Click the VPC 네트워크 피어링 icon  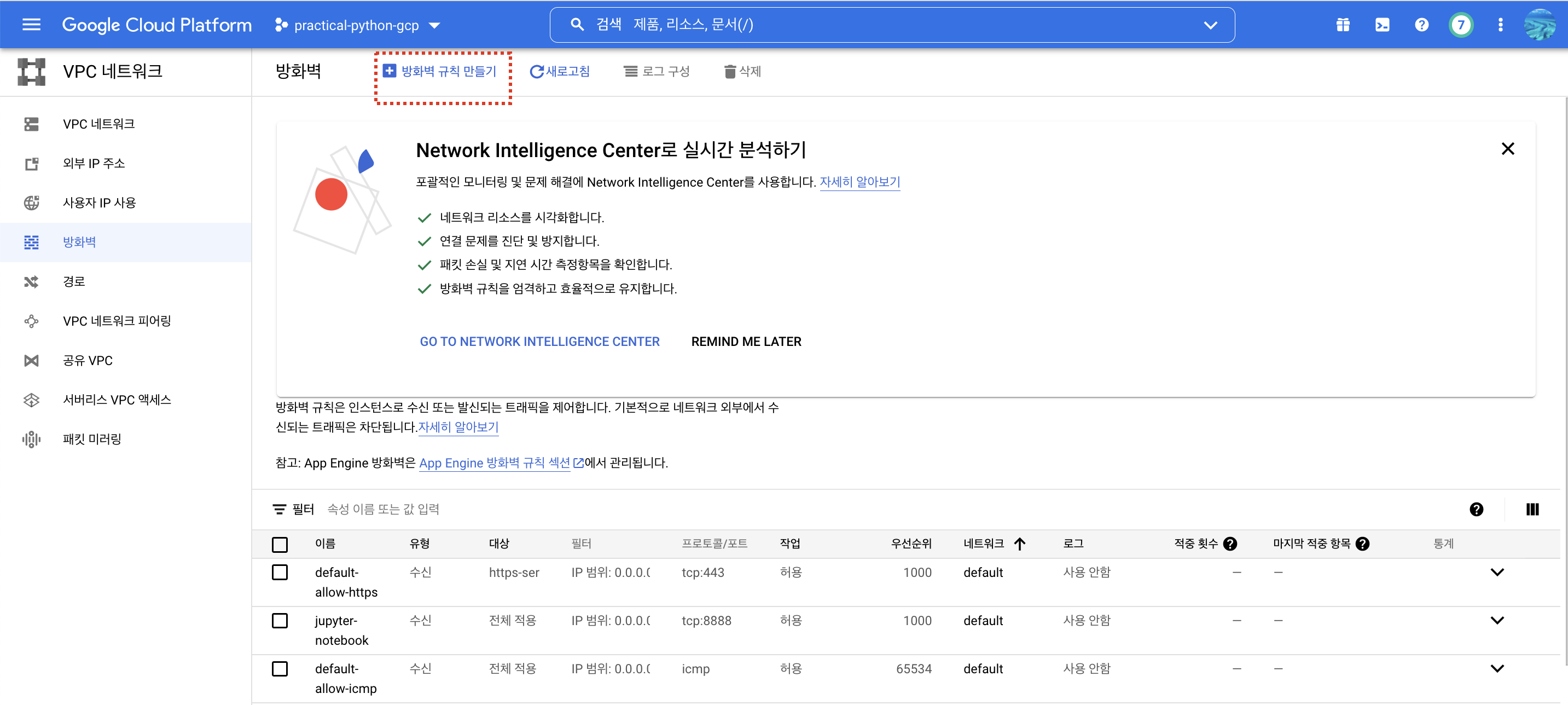tap(31, 321)
